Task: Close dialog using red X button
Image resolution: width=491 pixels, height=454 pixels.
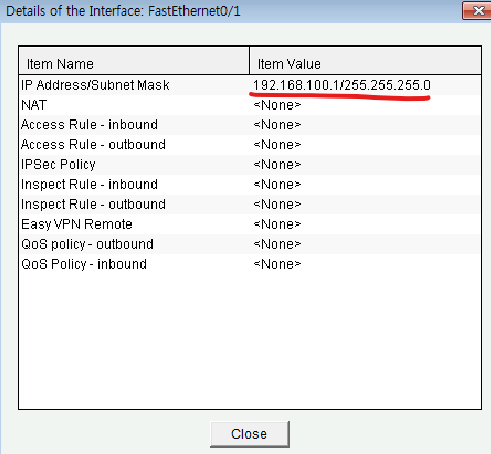Action: click(x=477, y=11)
